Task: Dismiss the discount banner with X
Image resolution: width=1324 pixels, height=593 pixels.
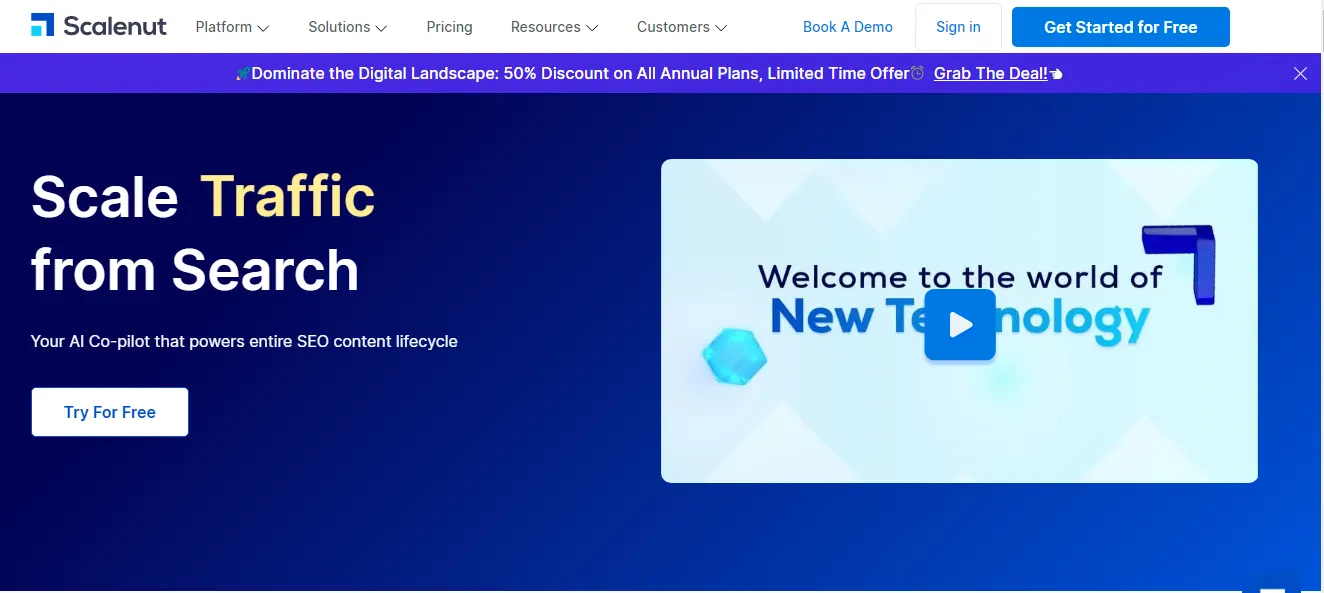Action: click(x=1300, y=73)
